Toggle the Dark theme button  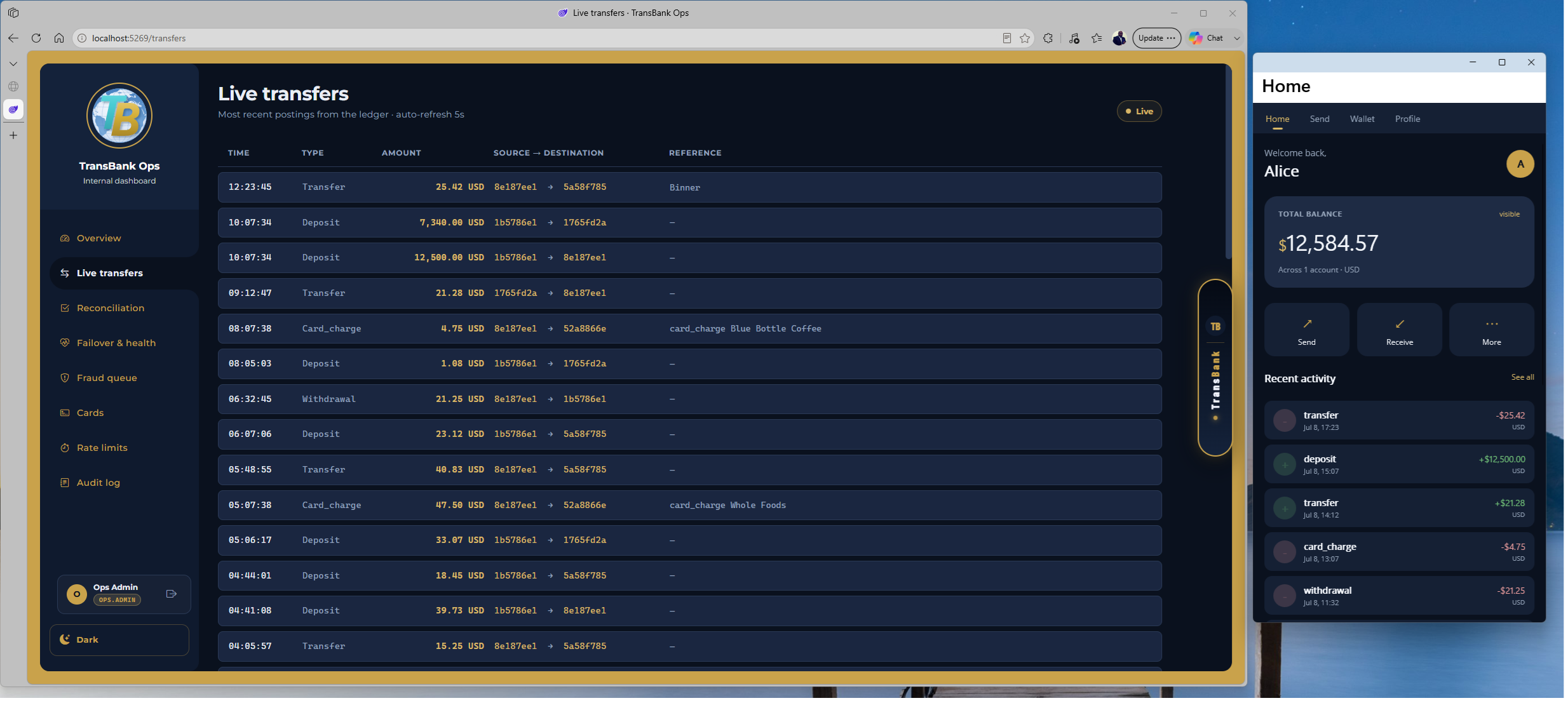point(119,639)
